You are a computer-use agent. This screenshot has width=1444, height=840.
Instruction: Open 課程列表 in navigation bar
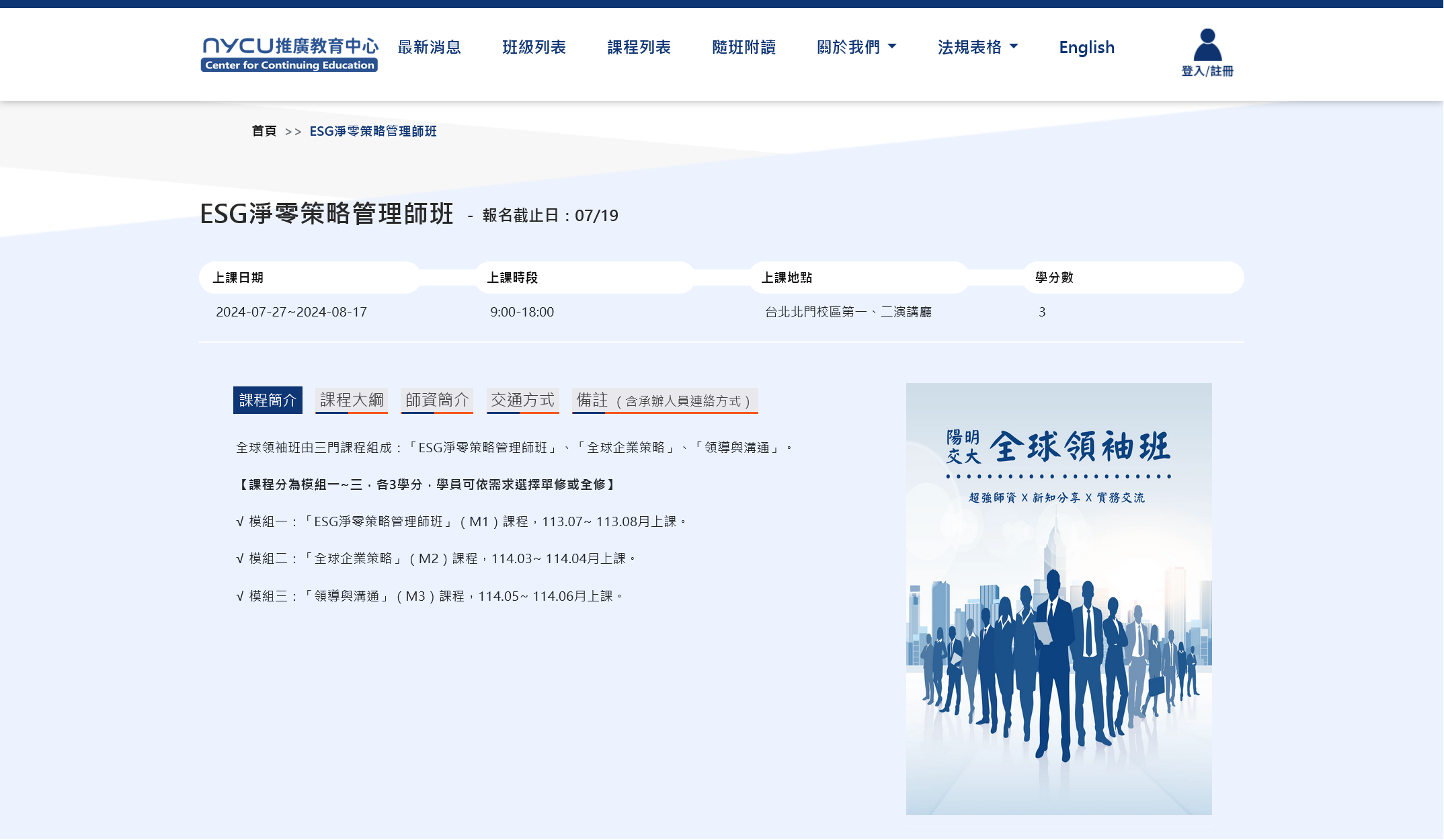[639, 47]
